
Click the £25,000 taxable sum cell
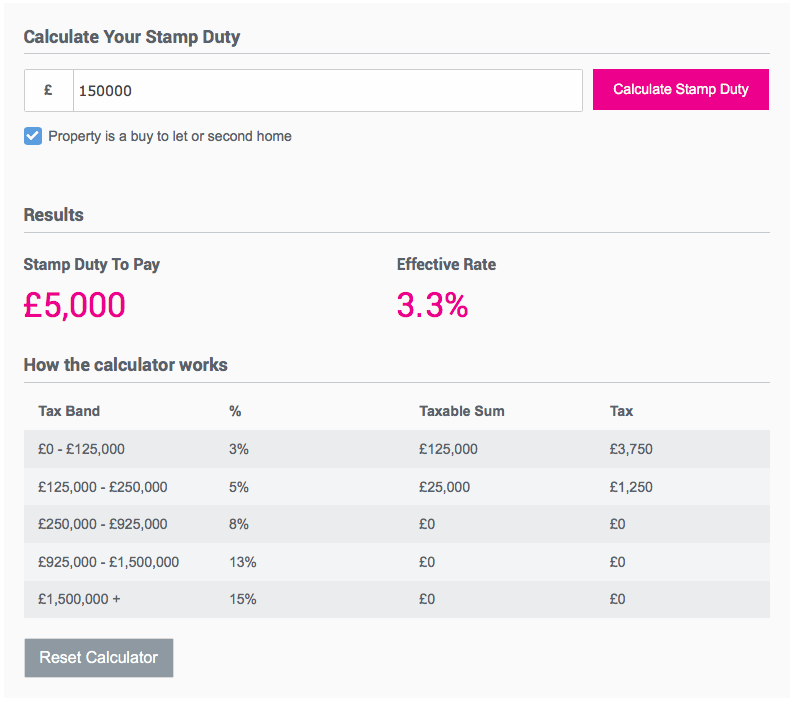tap(444, 487)
